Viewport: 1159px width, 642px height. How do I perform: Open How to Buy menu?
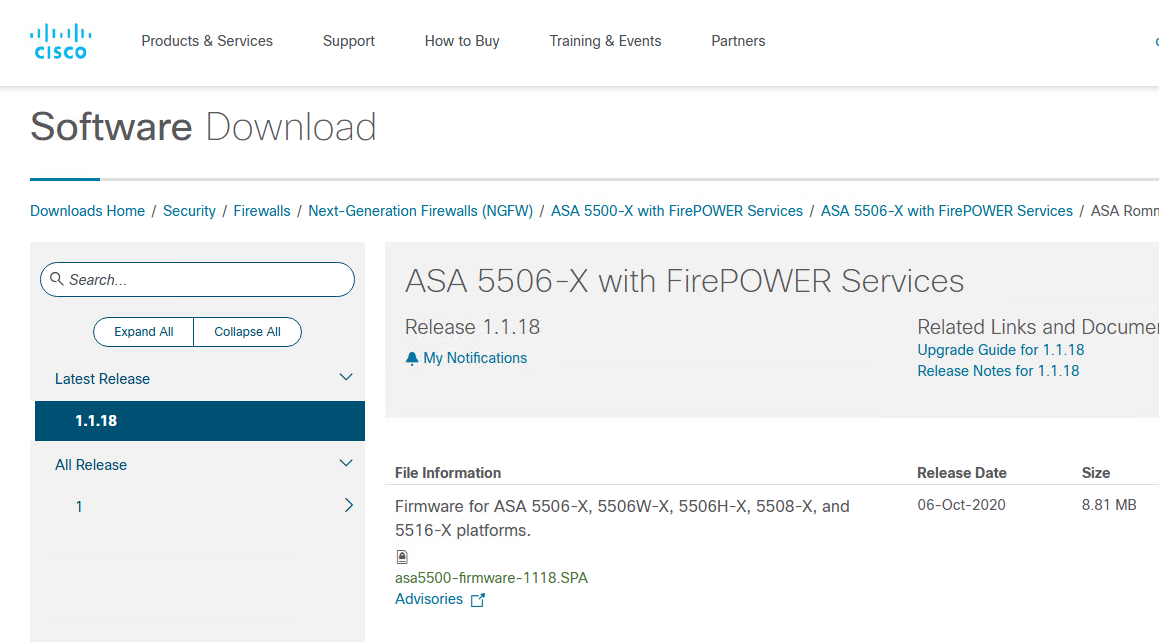(462, 41)
